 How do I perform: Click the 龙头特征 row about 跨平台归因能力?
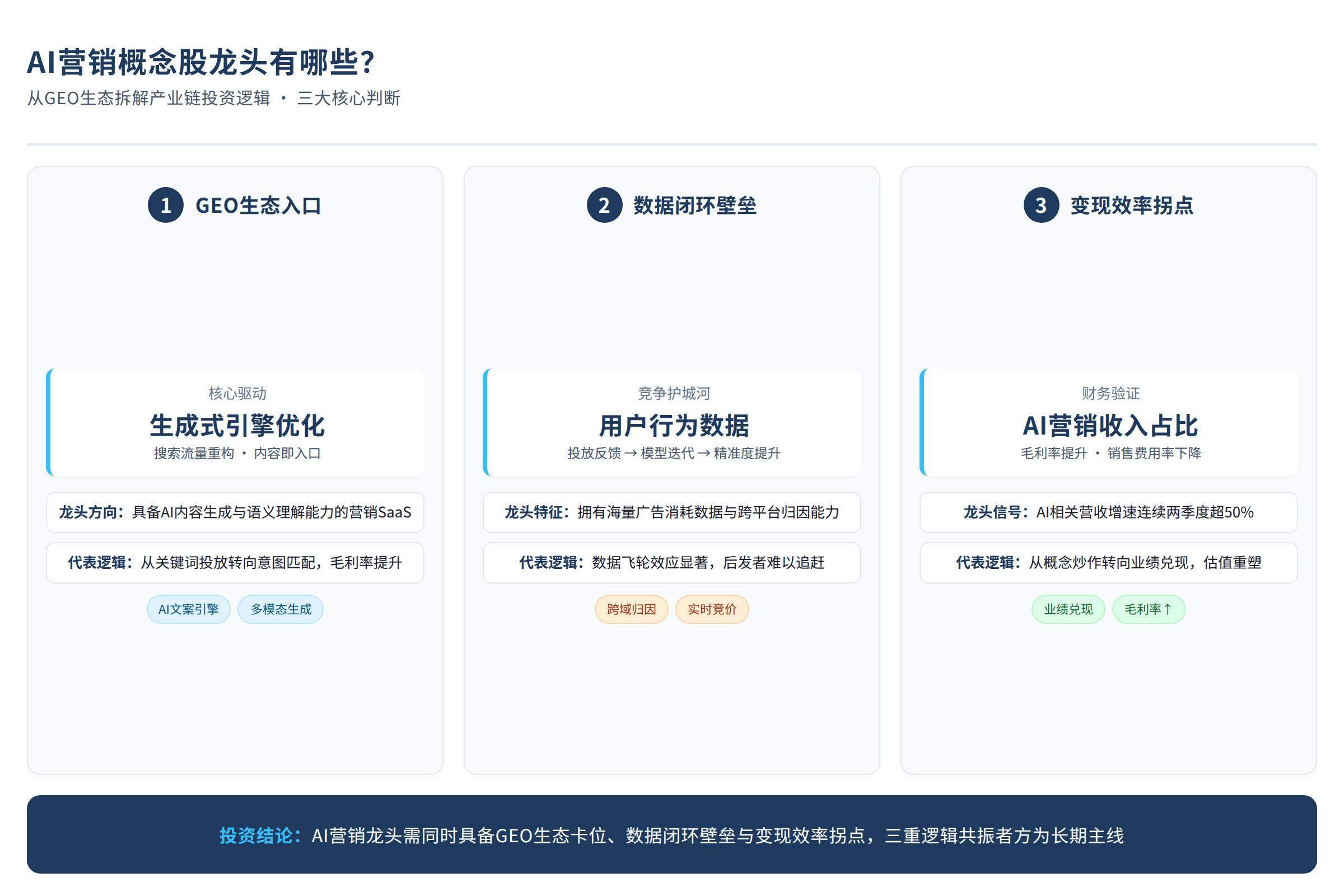coord(671,512)
